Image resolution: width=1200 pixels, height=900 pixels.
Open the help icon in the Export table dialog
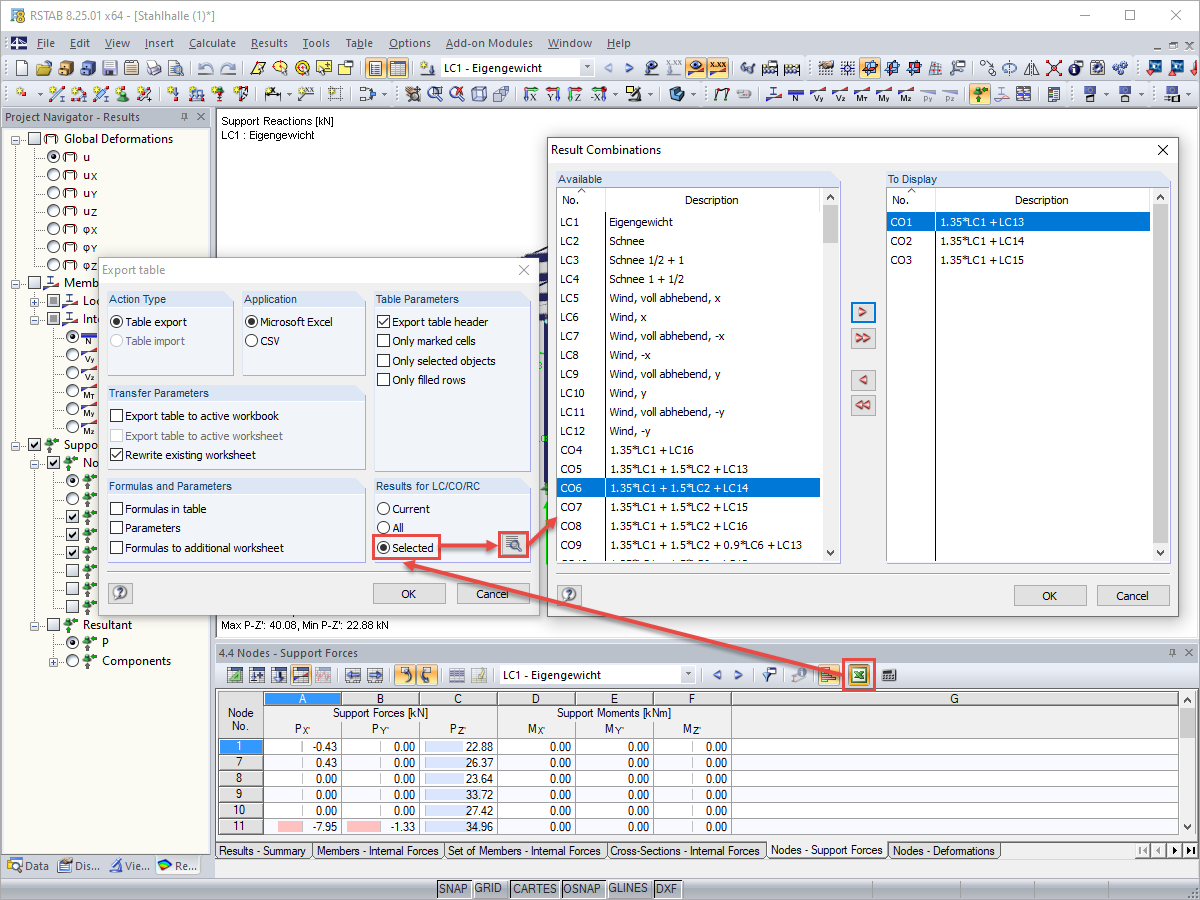pyautogui.click(x=120, y=593)
